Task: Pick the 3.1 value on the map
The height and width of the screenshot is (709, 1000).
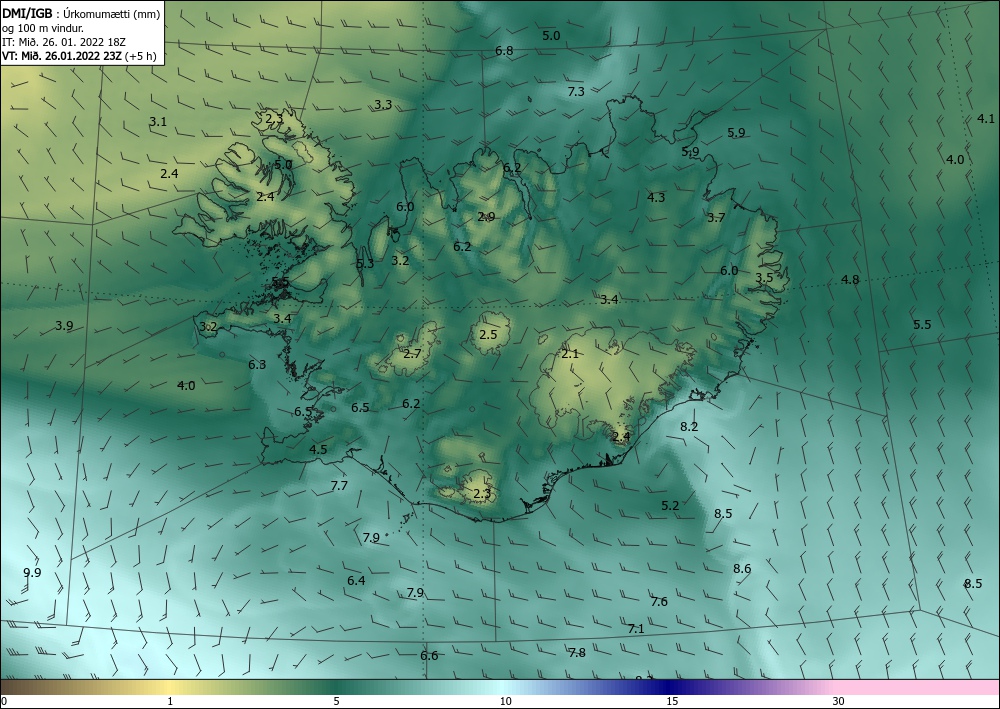Action: click(x=158, y=121)
